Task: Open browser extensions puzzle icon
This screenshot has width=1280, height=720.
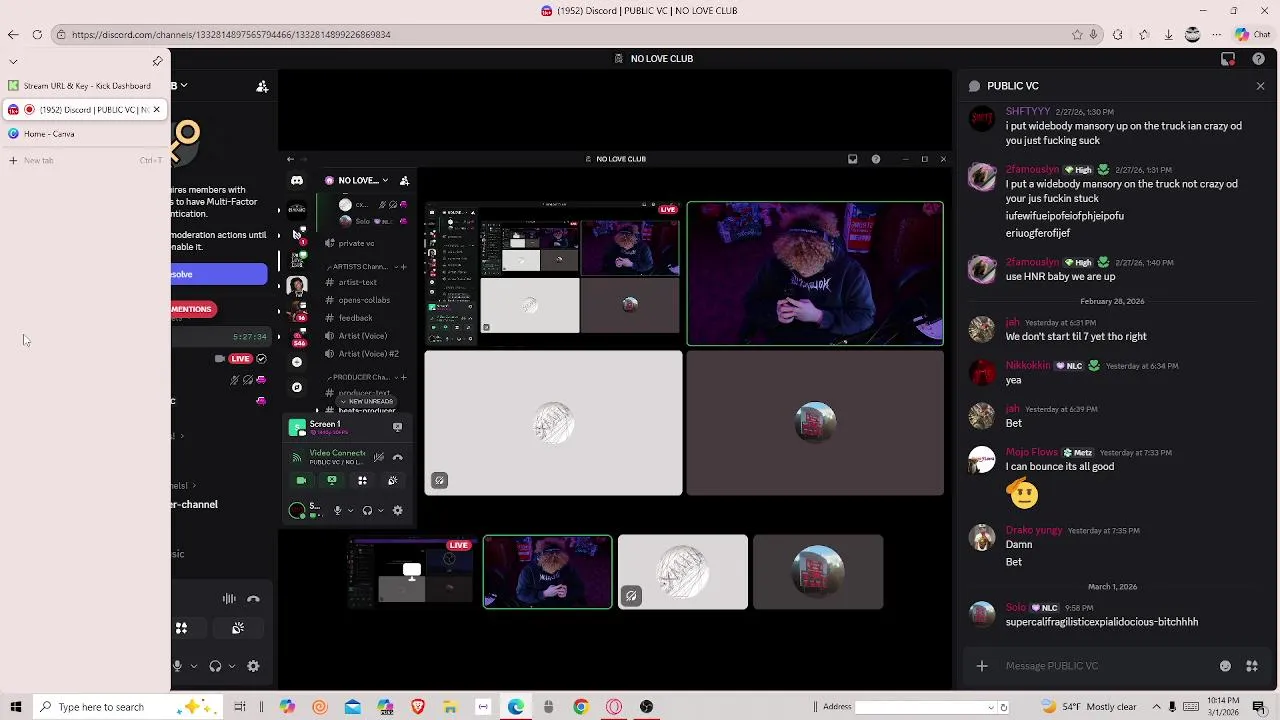Action: pyautogui.click(x=1117, y=34)
